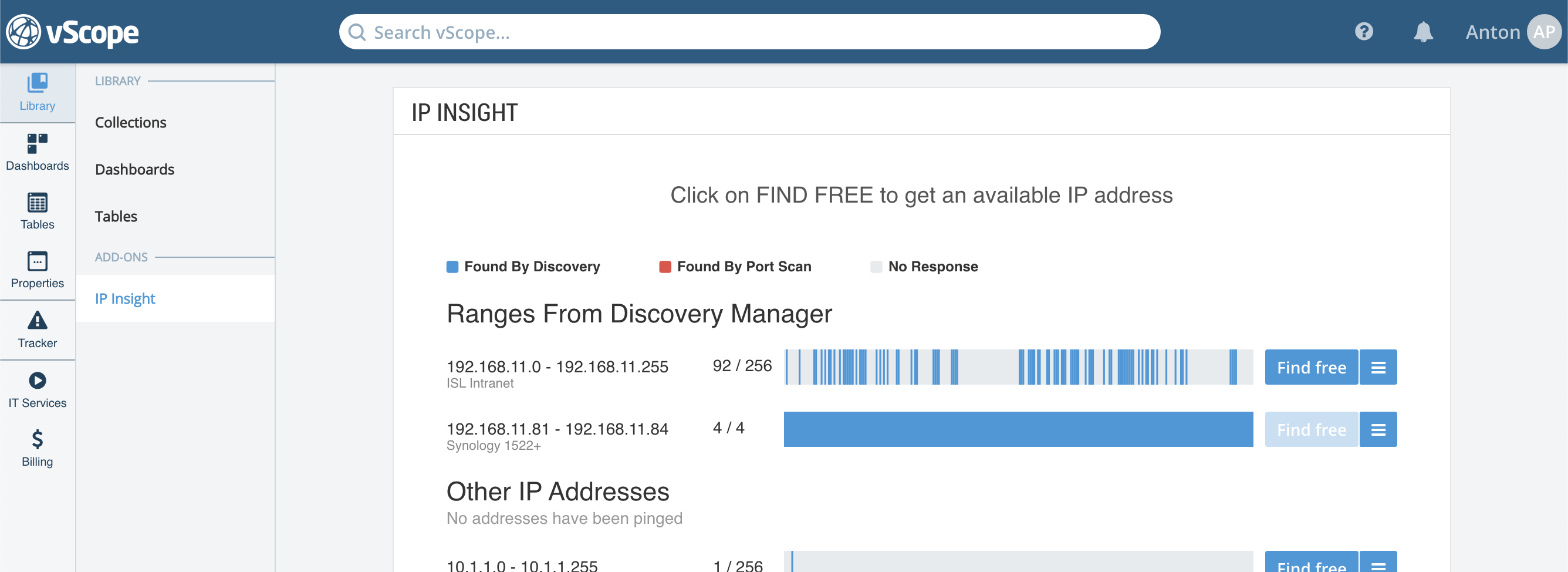Click the 1 / 256 count
This screenshot has width=1568, height=572.
[737, 566]
